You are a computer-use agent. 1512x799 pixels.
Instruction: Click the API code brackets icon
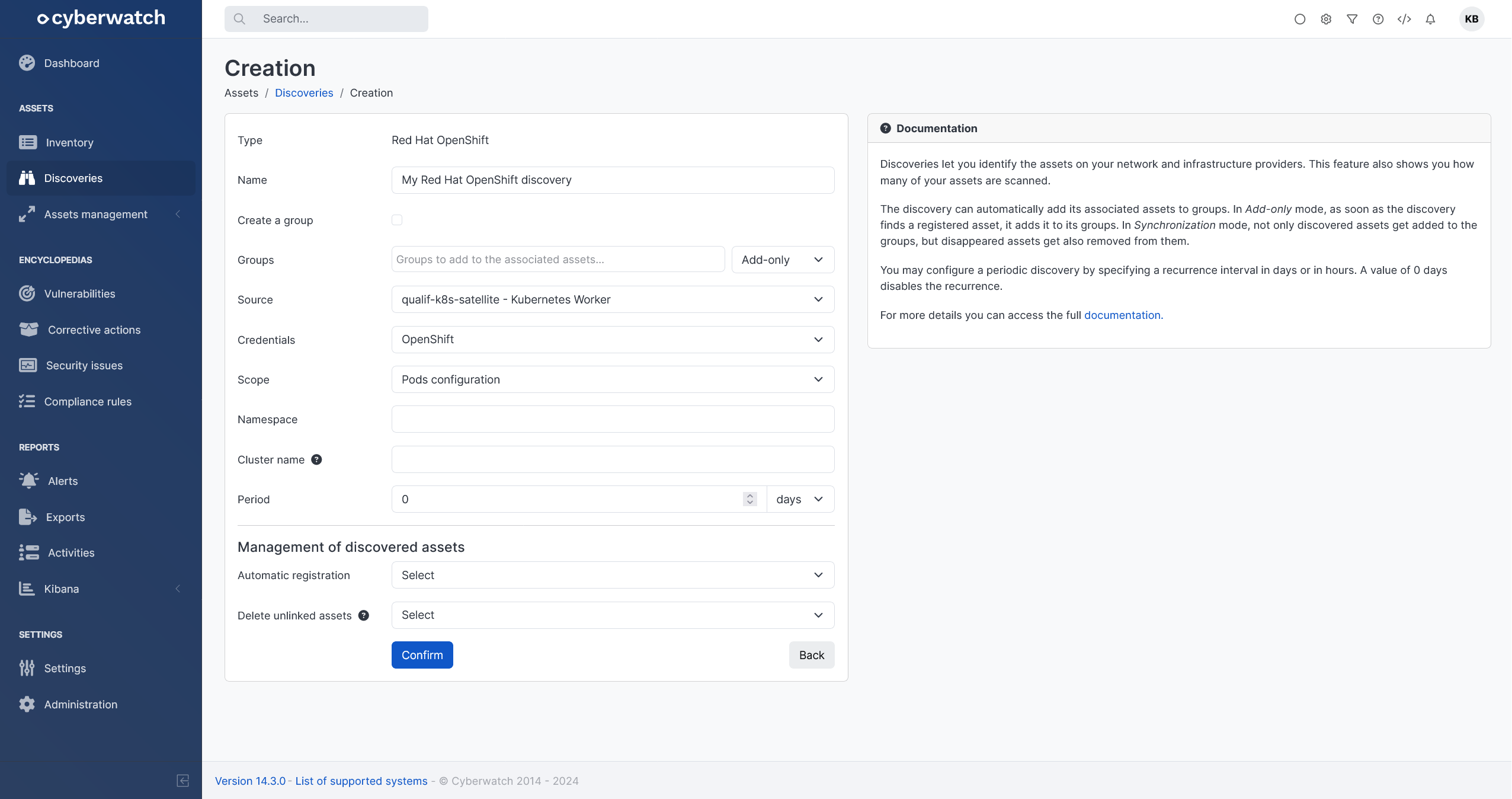click(x=1404, y=19)
